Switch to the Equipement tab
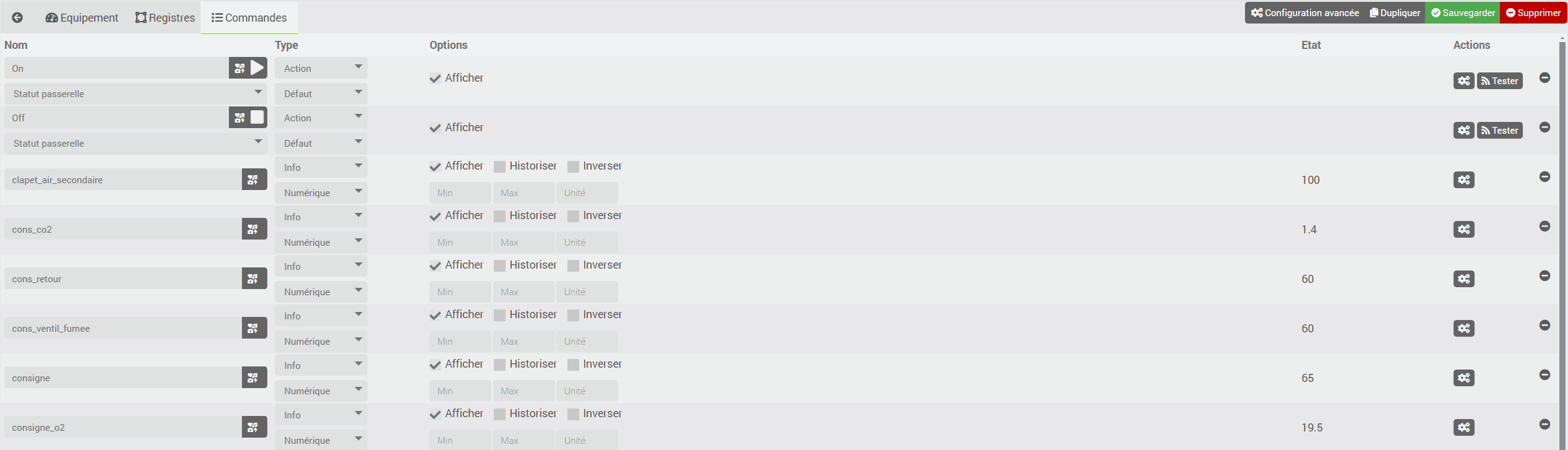This screenshot has height=450, width=1568. (82, 17)
